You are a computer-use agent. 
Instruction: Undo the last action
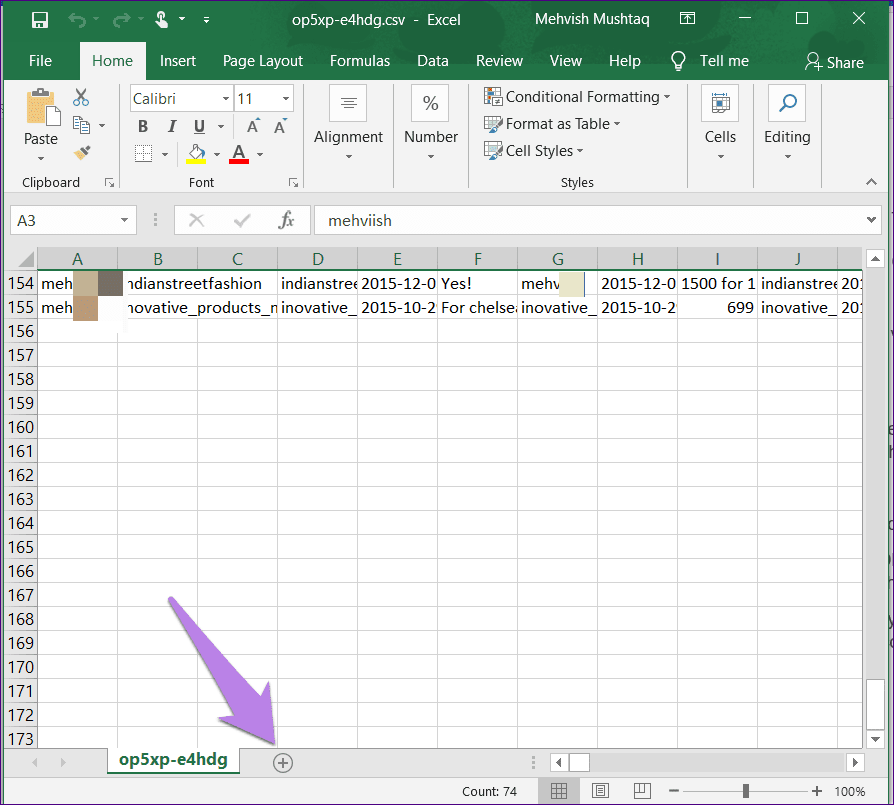pyautogui.click(x=77, y=21)
